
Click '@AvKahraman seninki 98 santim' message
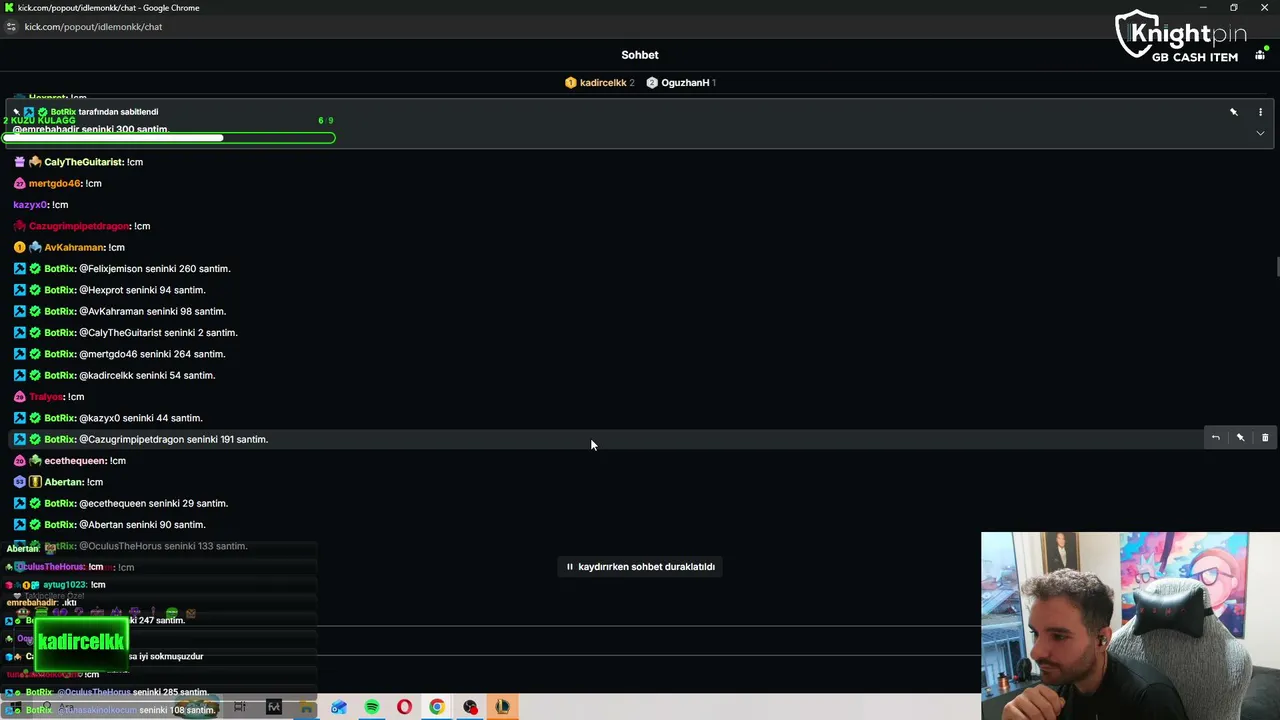pyautogui.click(x=152, y=312)
